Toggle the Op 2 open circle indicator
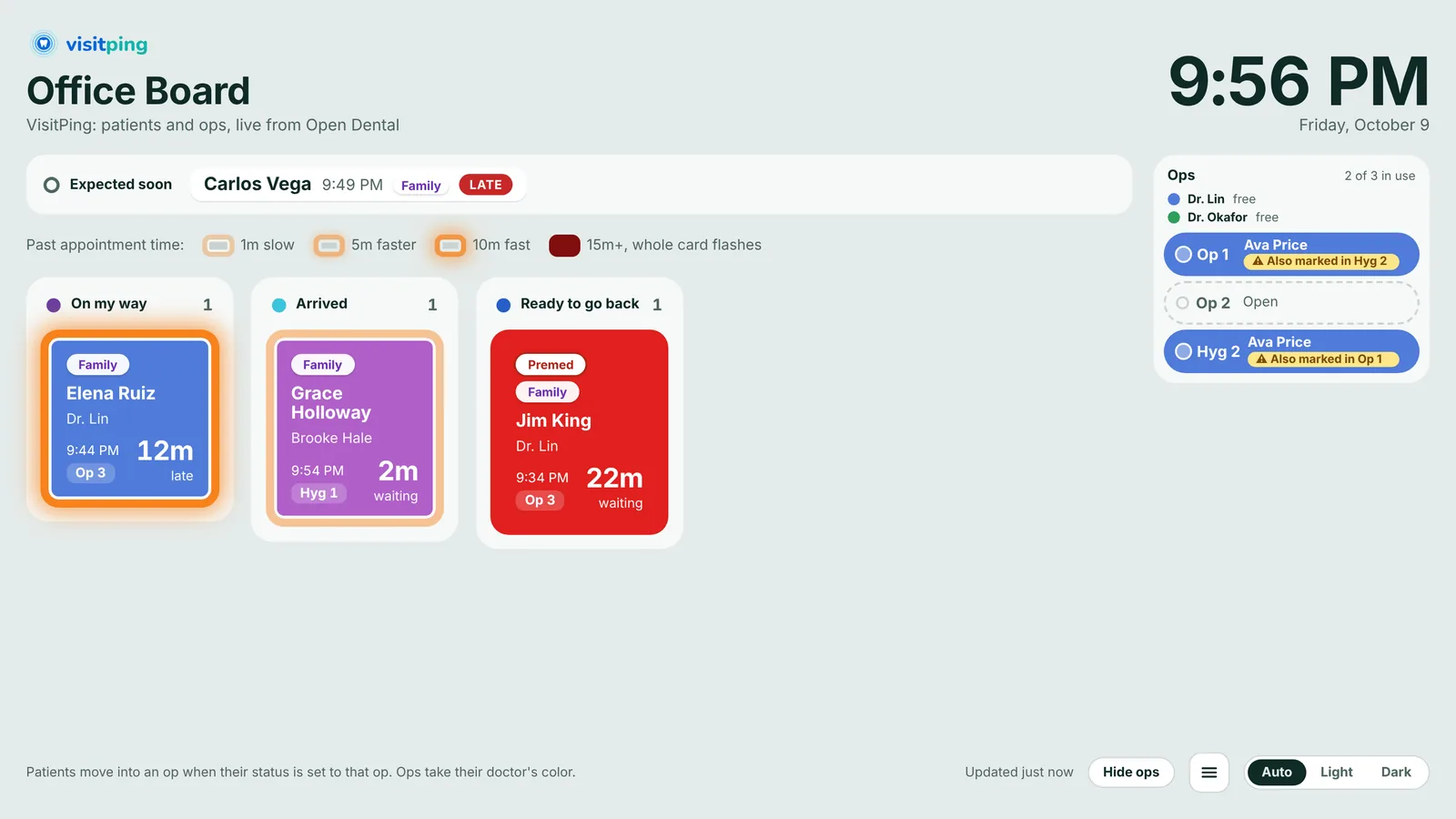This screenshot has width=1456, height=819. point(1182,303)
